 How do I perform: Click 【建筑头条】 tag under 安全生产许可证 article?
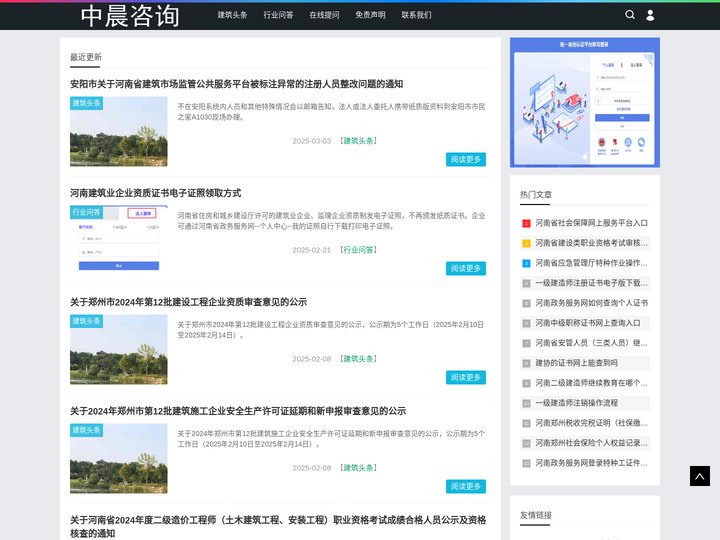point(358,468)
